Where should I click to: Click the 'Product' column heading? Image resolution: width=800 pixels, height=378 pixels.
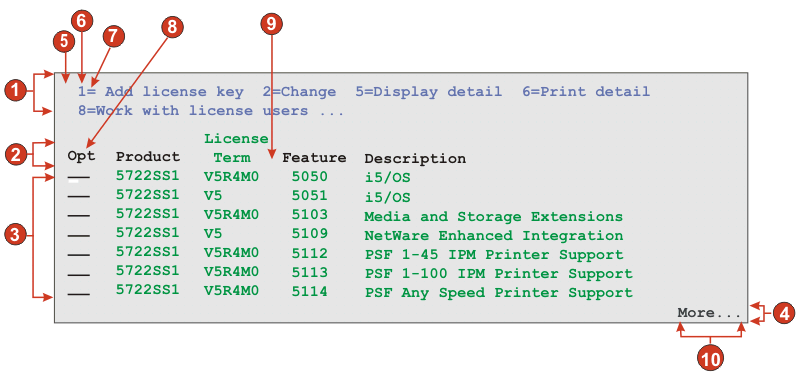[148, 156]
